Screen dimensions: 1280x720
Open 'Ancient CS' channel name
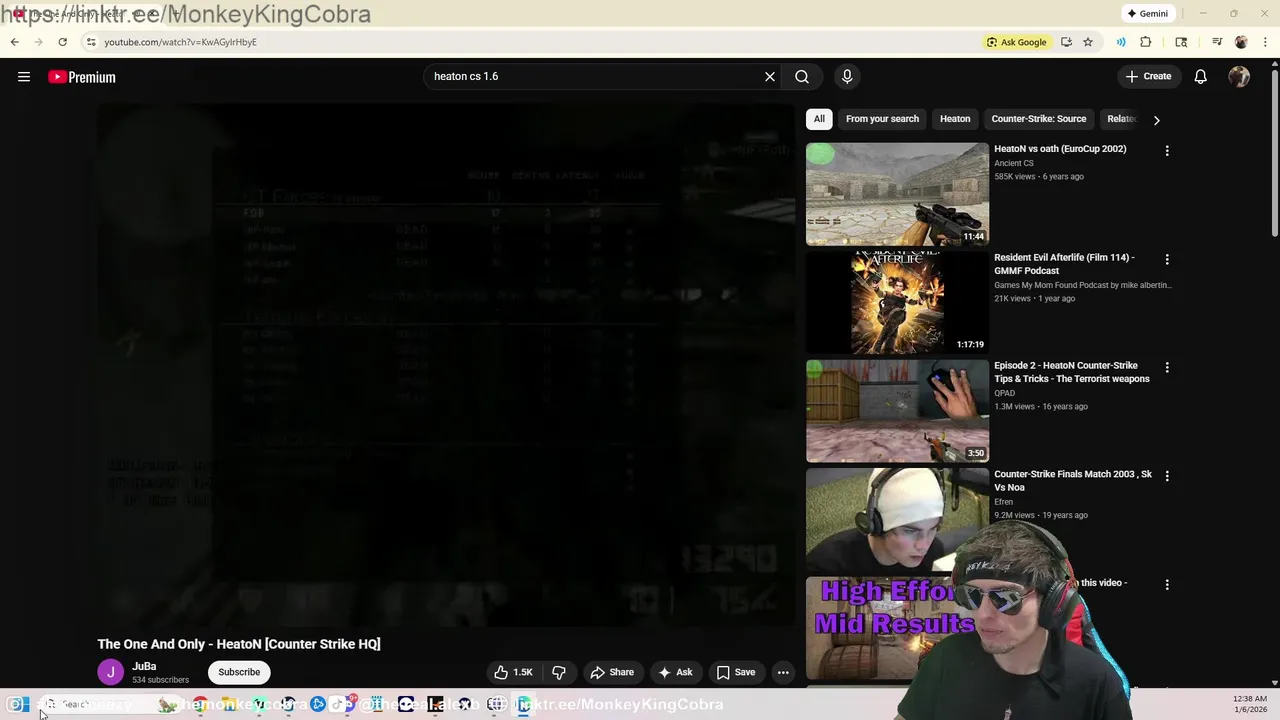click(x=1014, y=163)
